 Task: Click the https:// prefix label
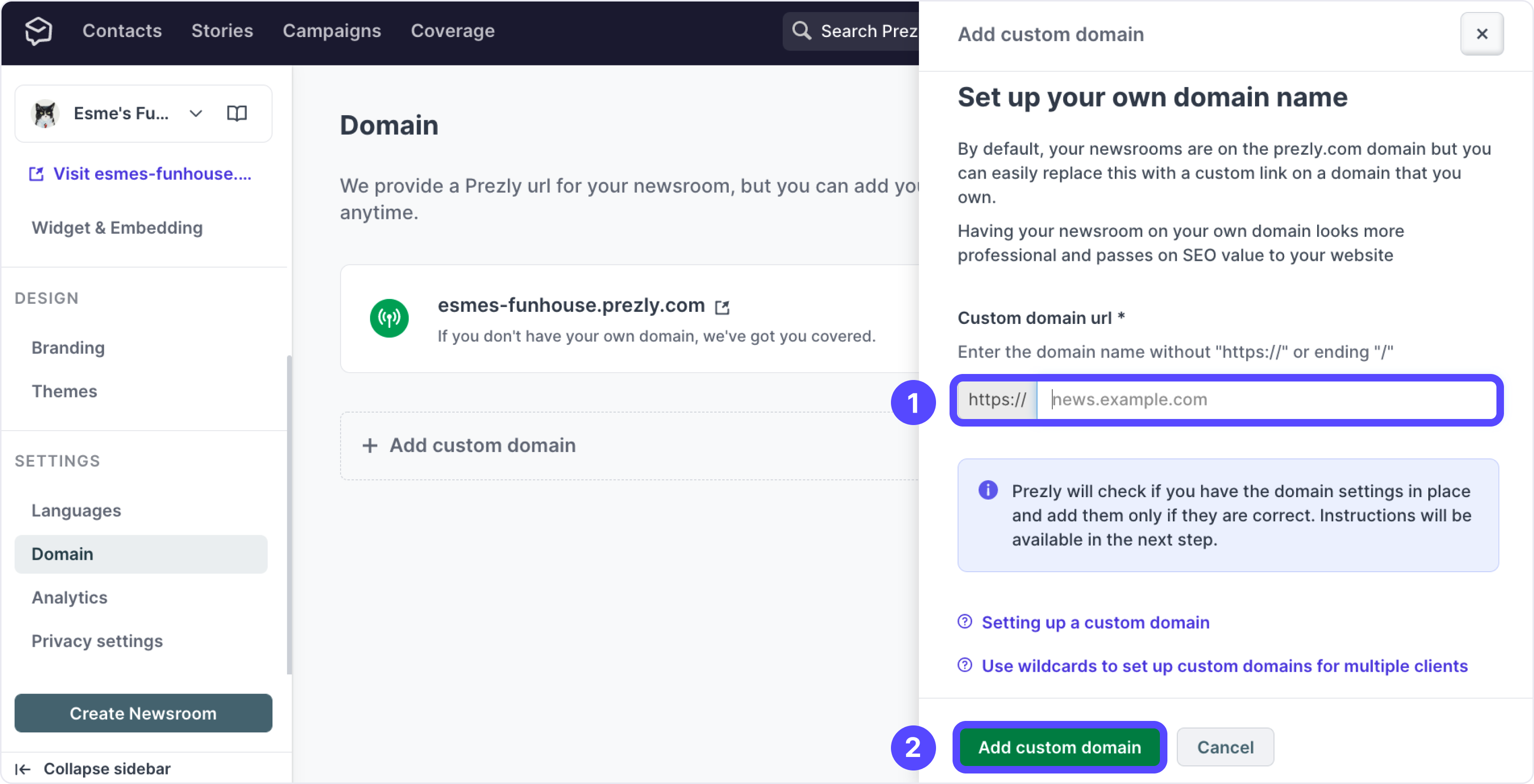[997, 400]
